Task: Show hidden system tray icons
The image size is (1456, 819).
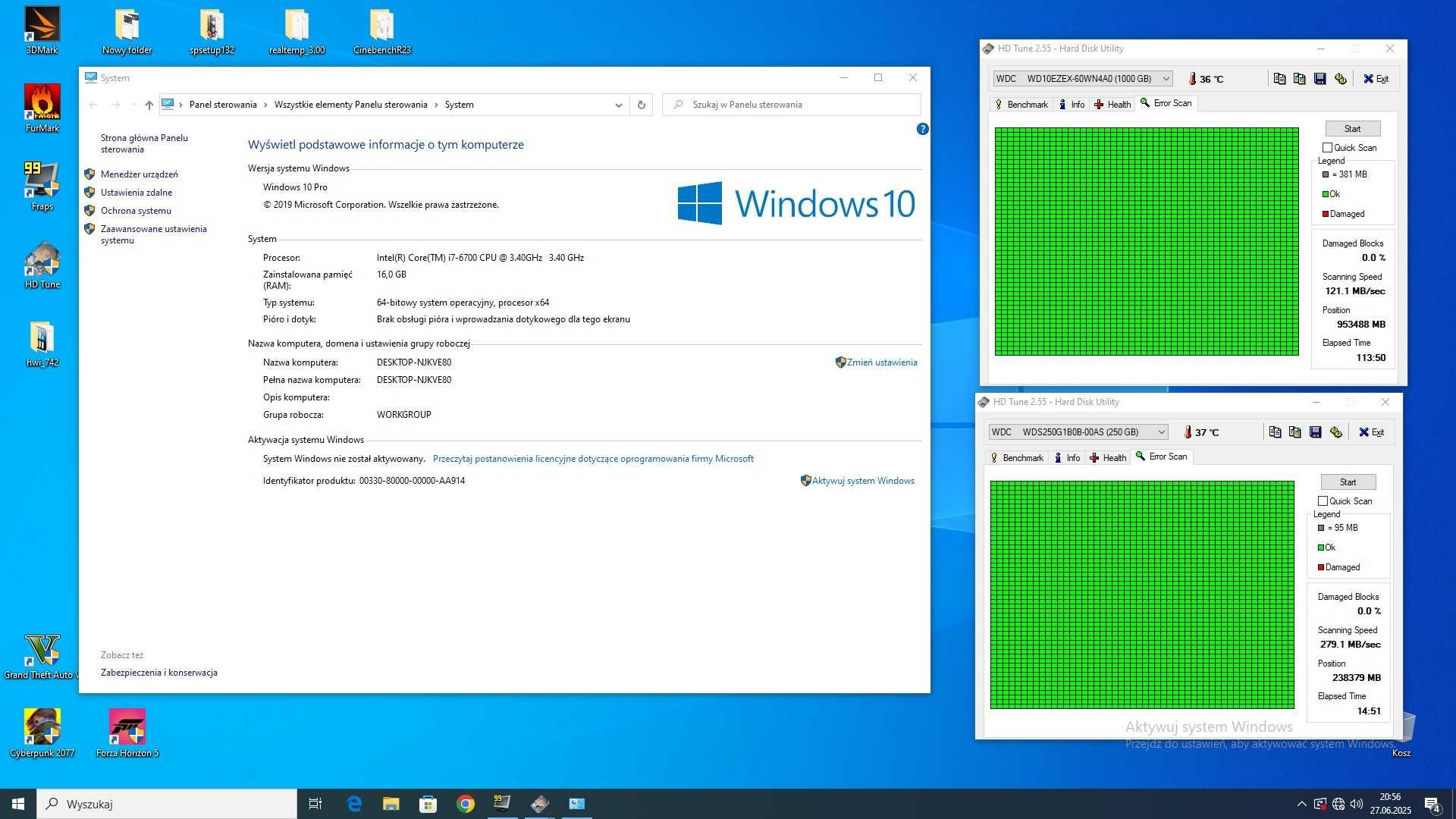Action: pyautogui.click(x=1301, y=804)
